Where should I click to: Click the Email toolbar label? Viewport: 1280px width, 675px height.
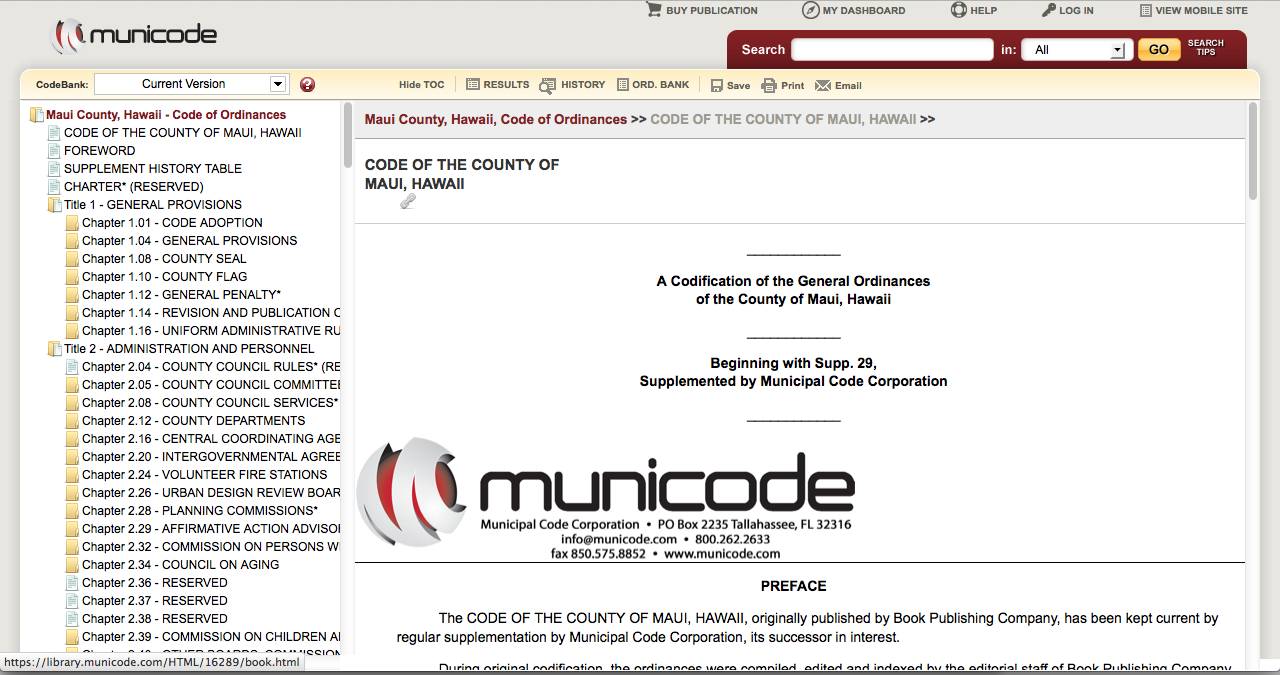[848, 86]
